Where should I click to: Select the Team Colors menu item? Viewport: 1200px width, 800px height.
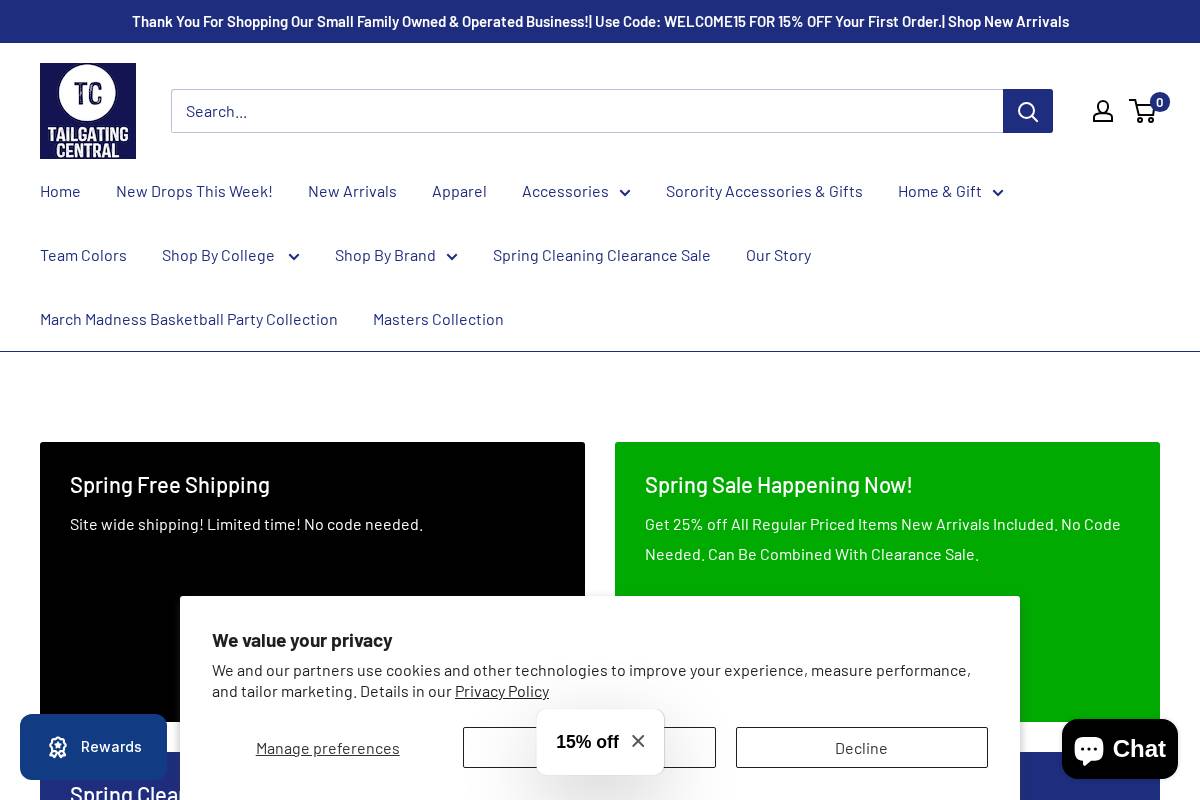(x=83, y=255)
